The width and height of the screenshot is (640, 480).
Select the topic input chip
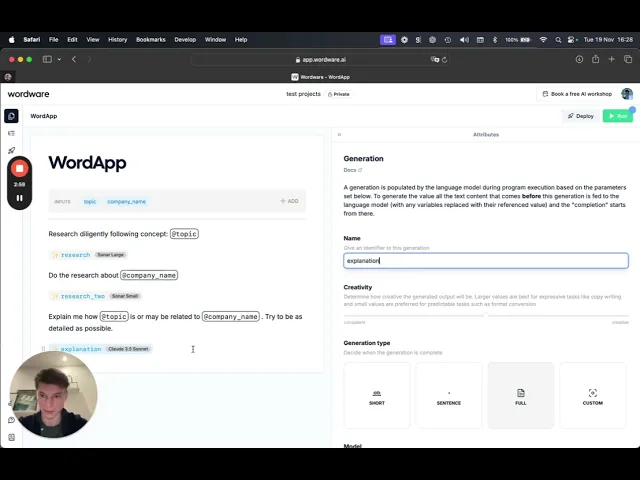[90, 202]
